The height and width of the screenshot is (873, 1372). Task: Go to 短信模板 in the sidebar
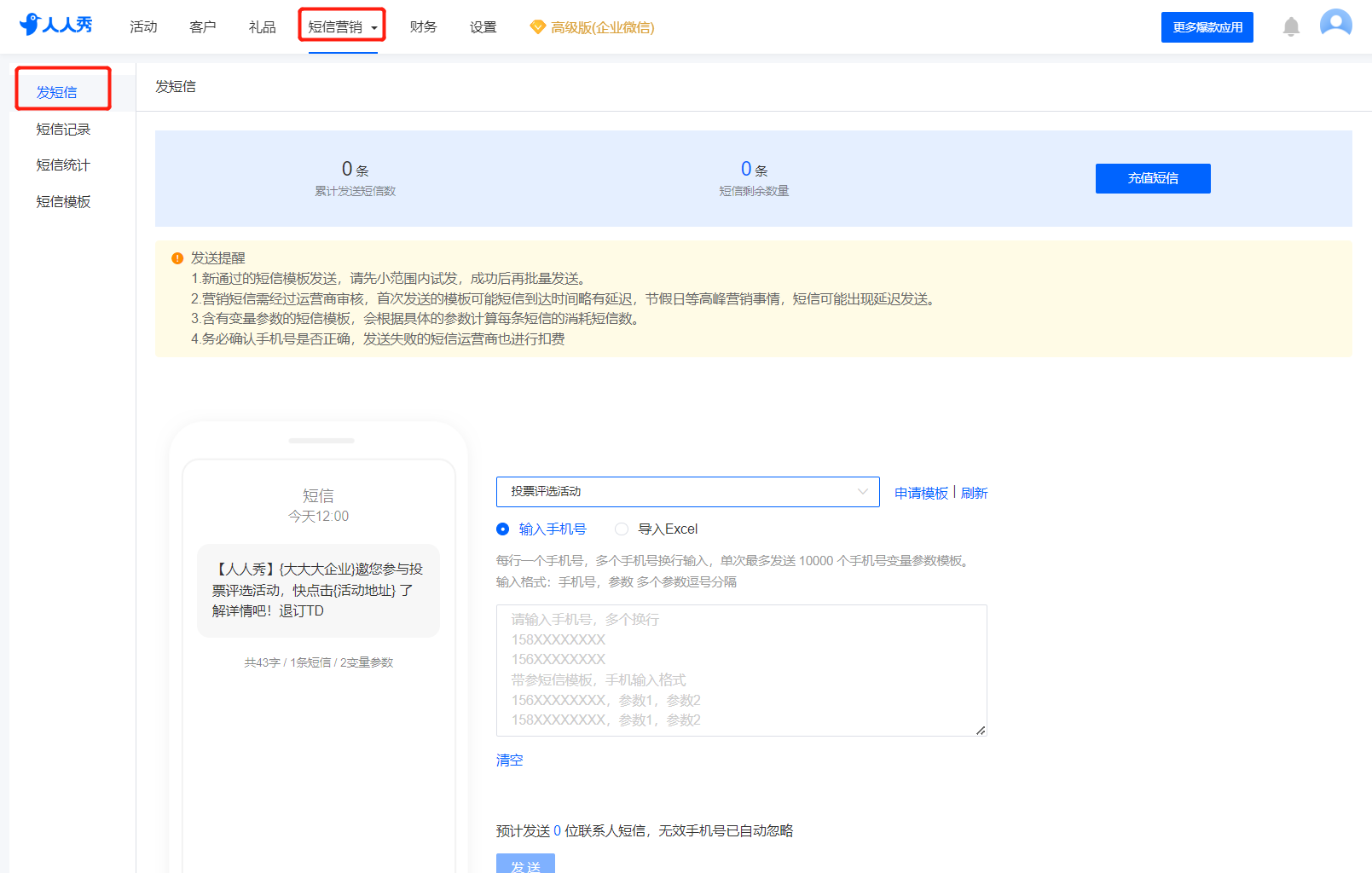(x=63, y=202)
